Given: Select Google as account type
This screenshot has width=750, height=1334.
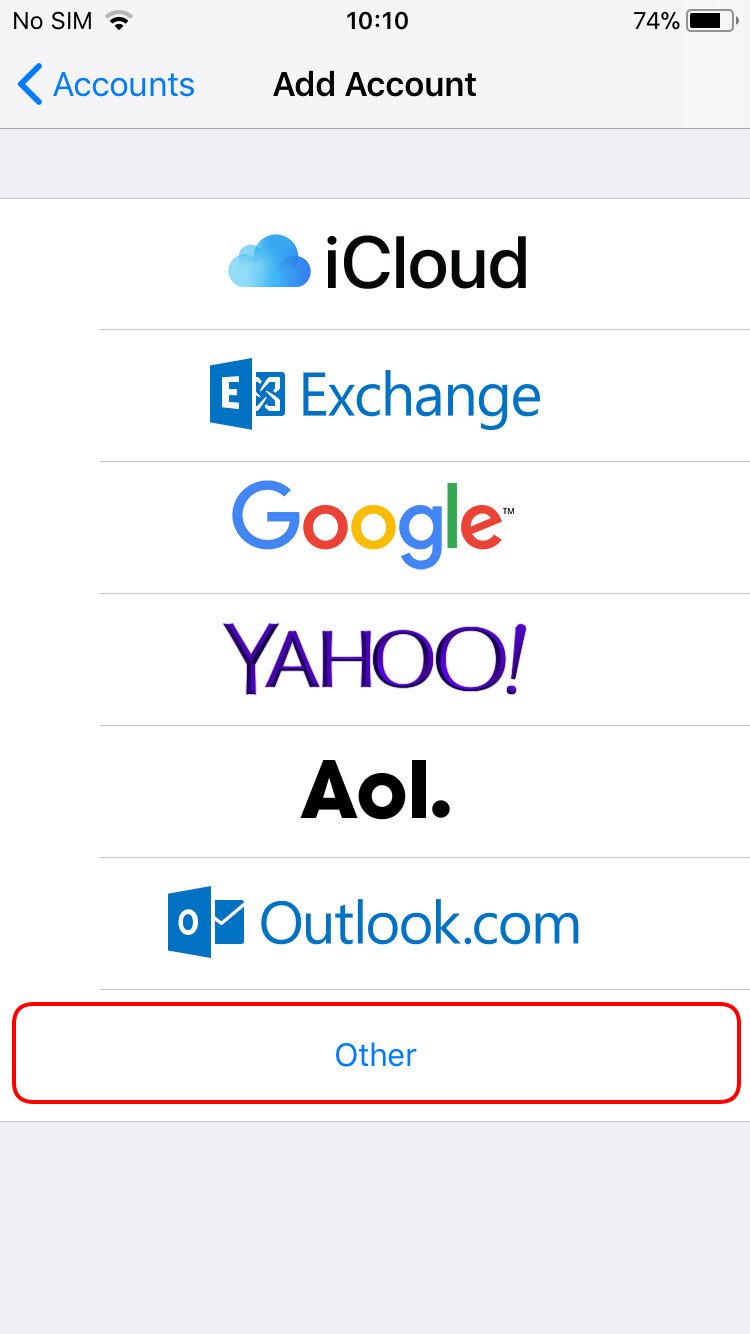Looking at the screenshot, I should pos(373,525).
